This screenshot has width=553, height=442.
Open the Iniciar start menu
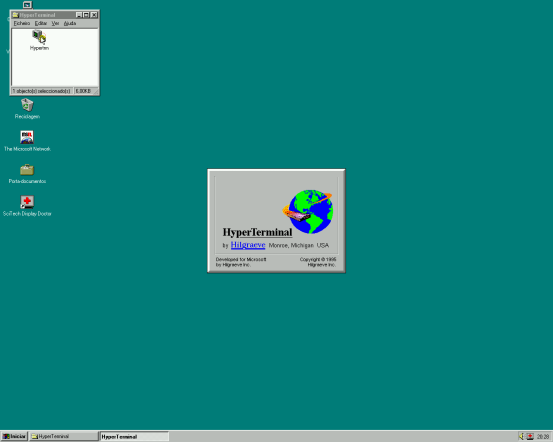[x=14, y=436]
